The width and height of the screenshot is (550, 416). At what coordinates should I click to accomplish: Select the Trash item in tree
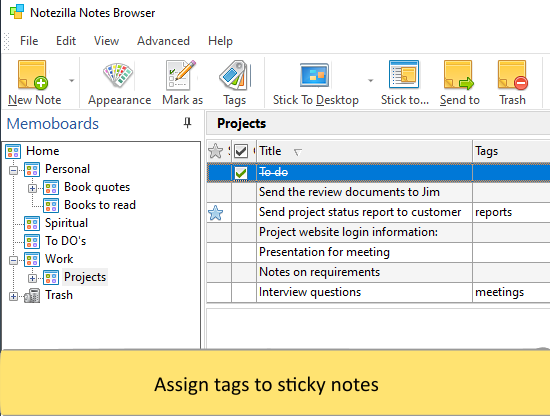[x=59, y=295]
